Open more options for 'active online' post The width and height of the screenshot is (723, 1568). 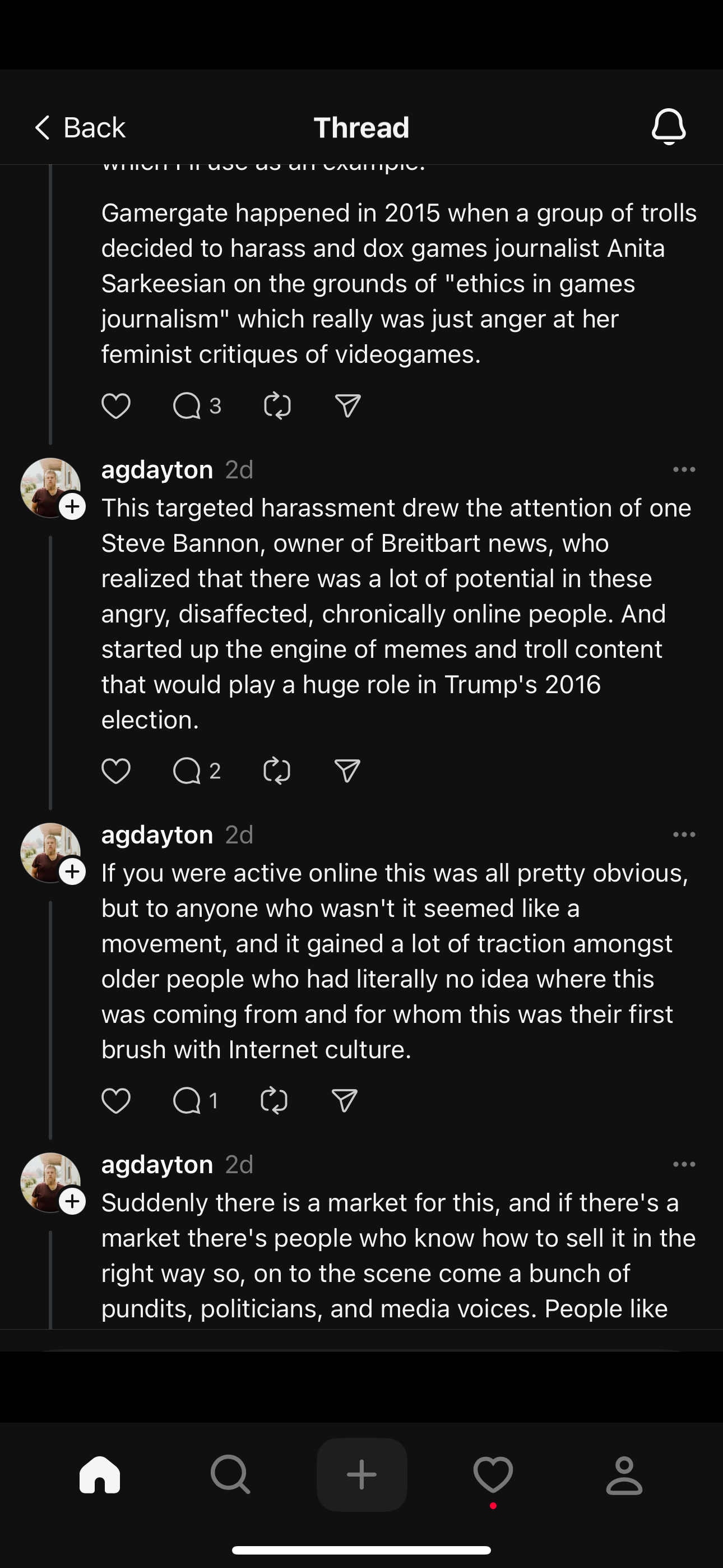click(684, 835)
